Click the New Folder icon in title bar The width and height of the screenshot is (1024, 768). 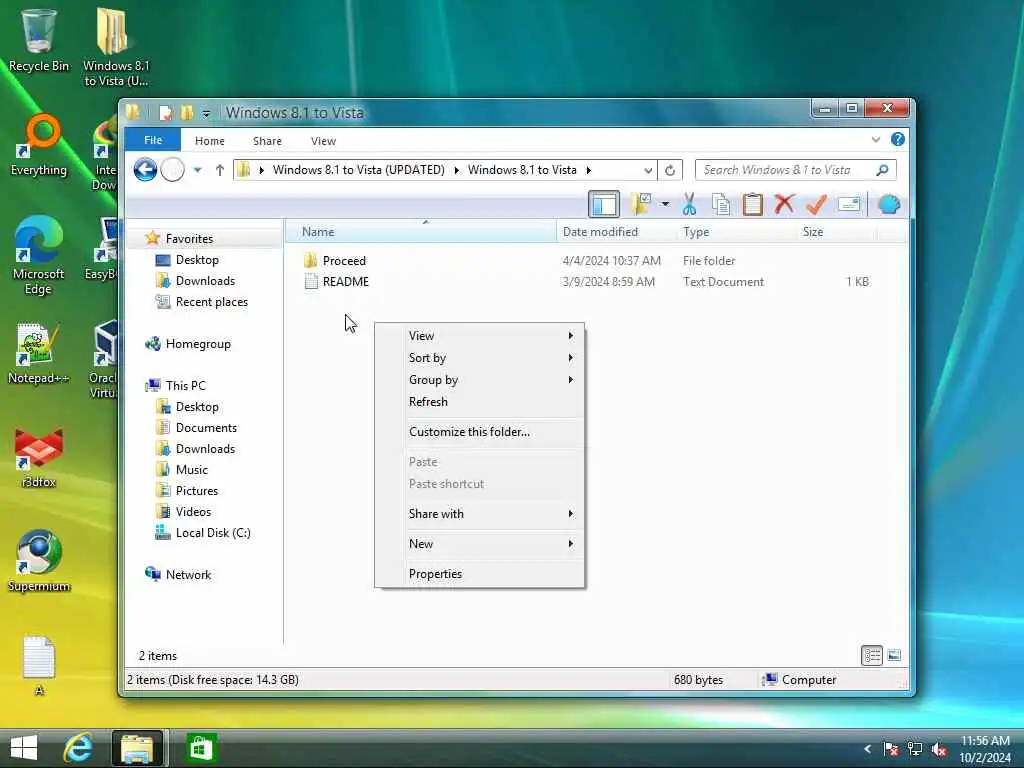click(187, 113)
